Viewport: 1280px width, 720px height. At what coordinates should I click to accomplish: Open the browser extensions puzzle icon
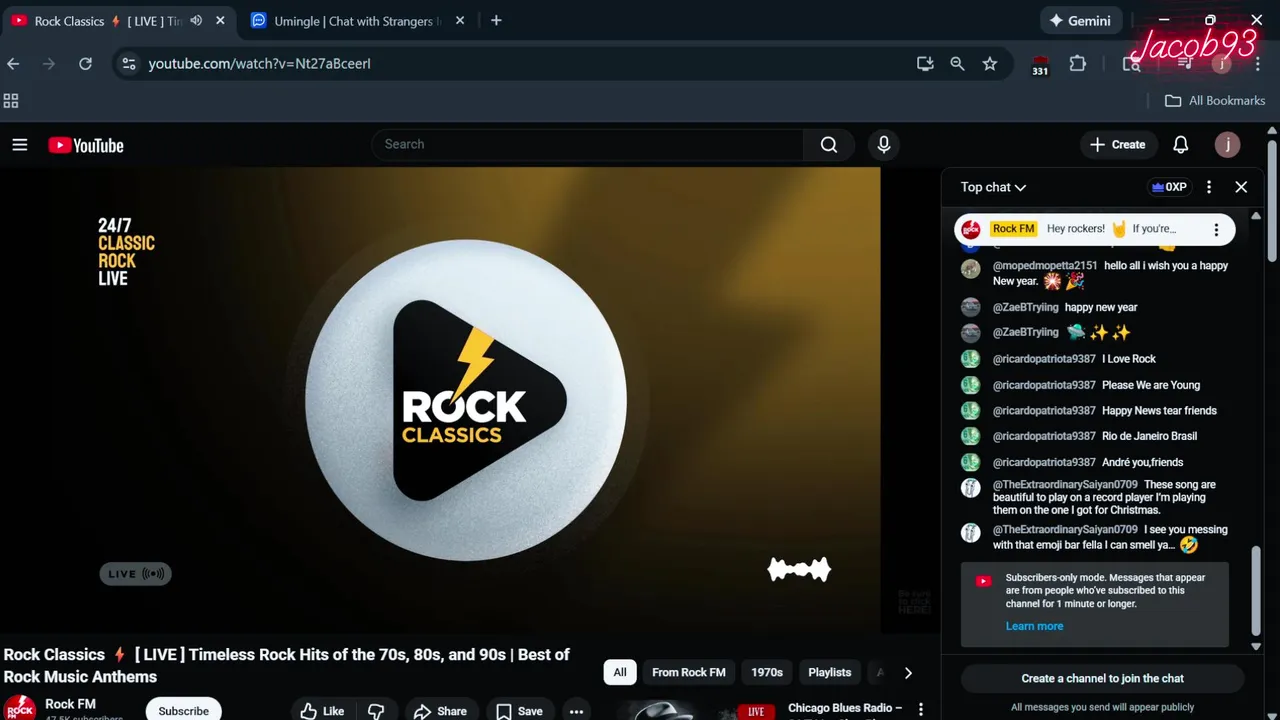[x=1077, y=63]
